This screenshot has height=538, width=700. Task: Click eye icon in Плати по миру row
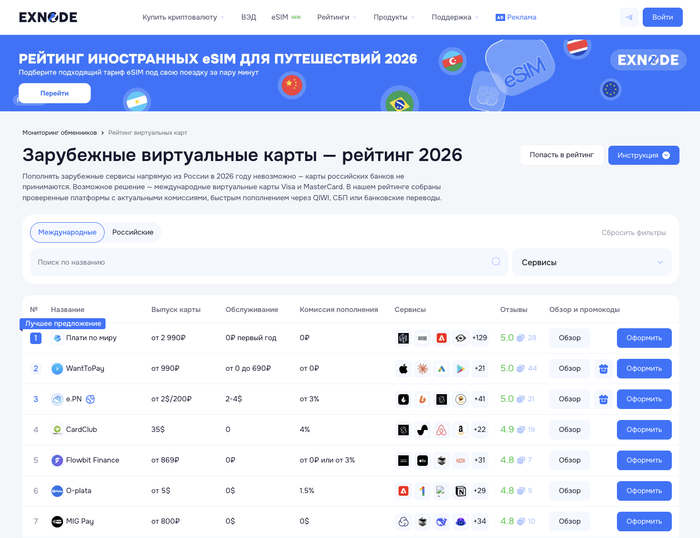(461, 338)
